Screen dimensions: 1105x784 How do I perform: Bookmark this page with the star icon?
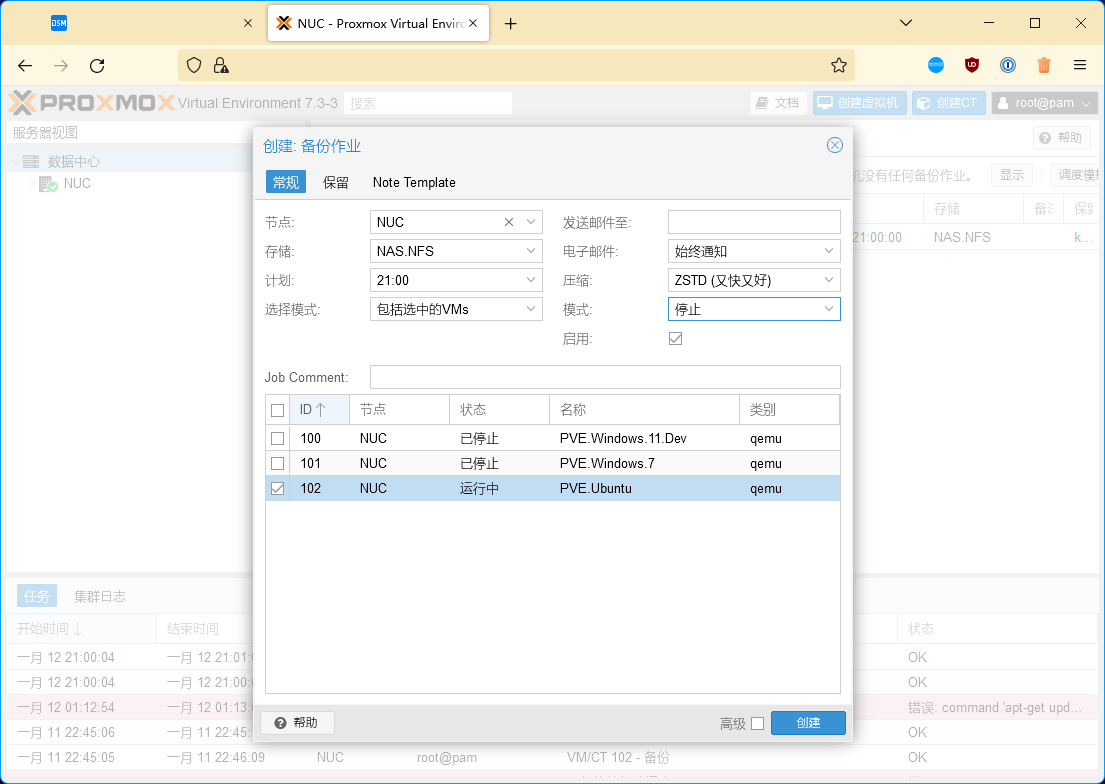coord(838,65)
